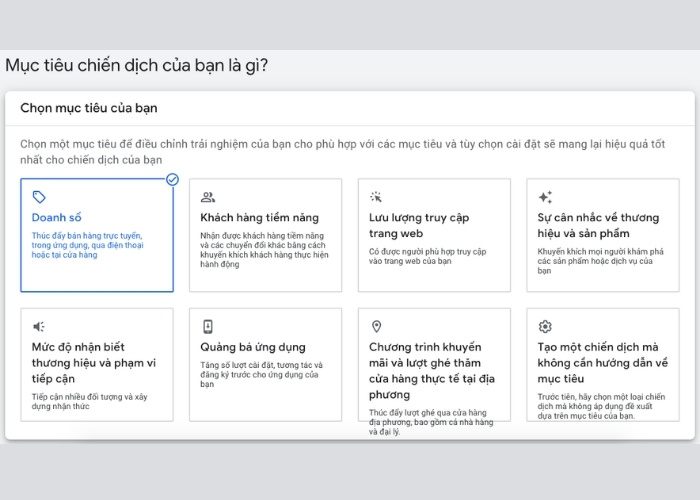Click the map pin icon for local store visits
700x500 pixels.
coord(376,326)
